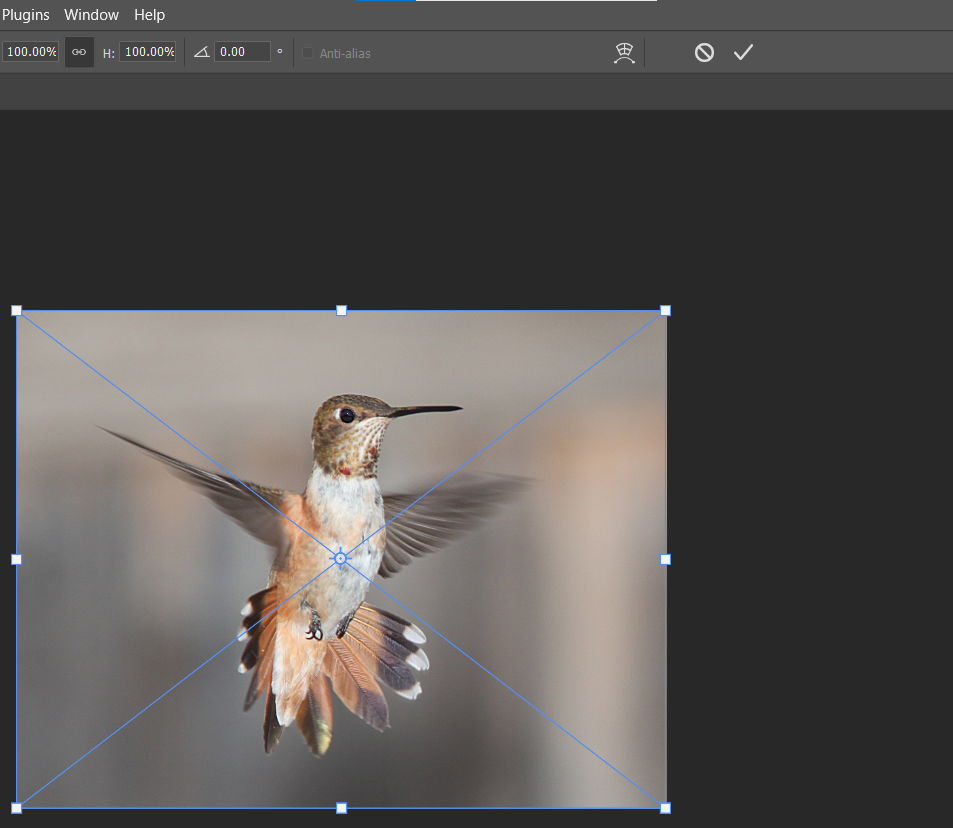Click the right-middle transform handle
The height and width of the screenshot is (828, 953).
666,559
